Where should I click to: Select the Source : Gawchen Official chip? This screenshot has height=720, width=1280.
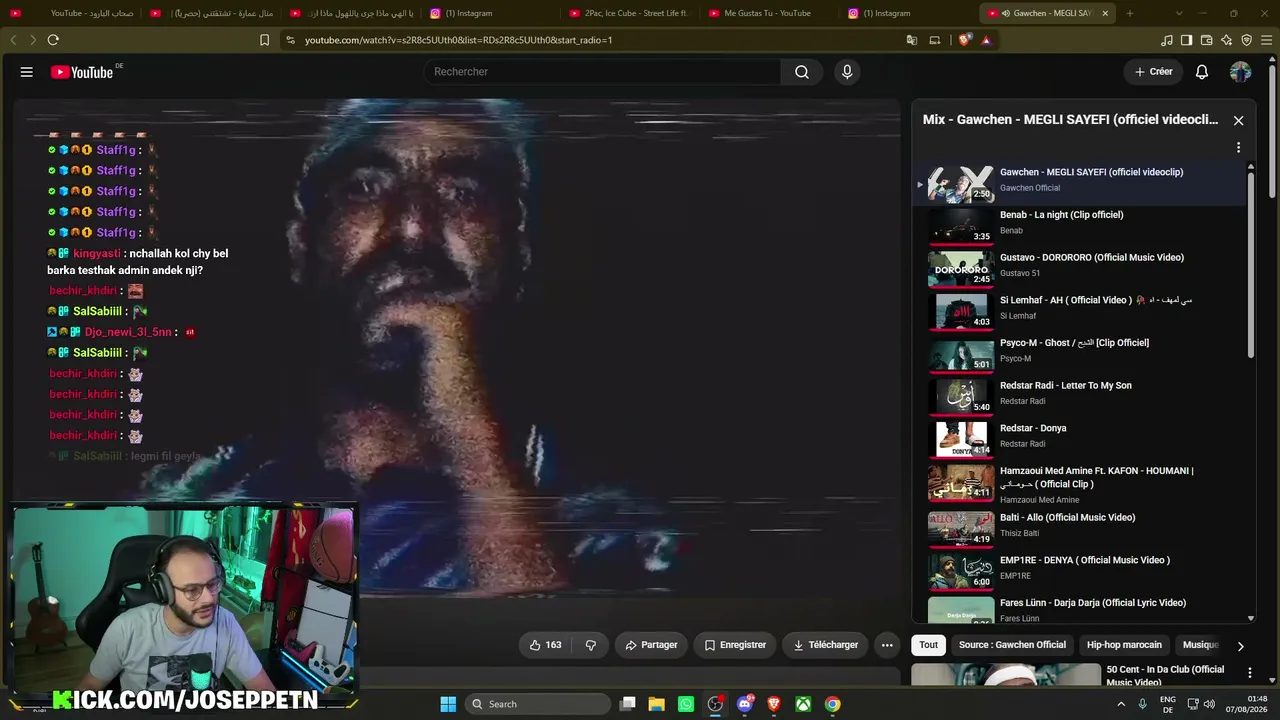tap(1012, 645)
